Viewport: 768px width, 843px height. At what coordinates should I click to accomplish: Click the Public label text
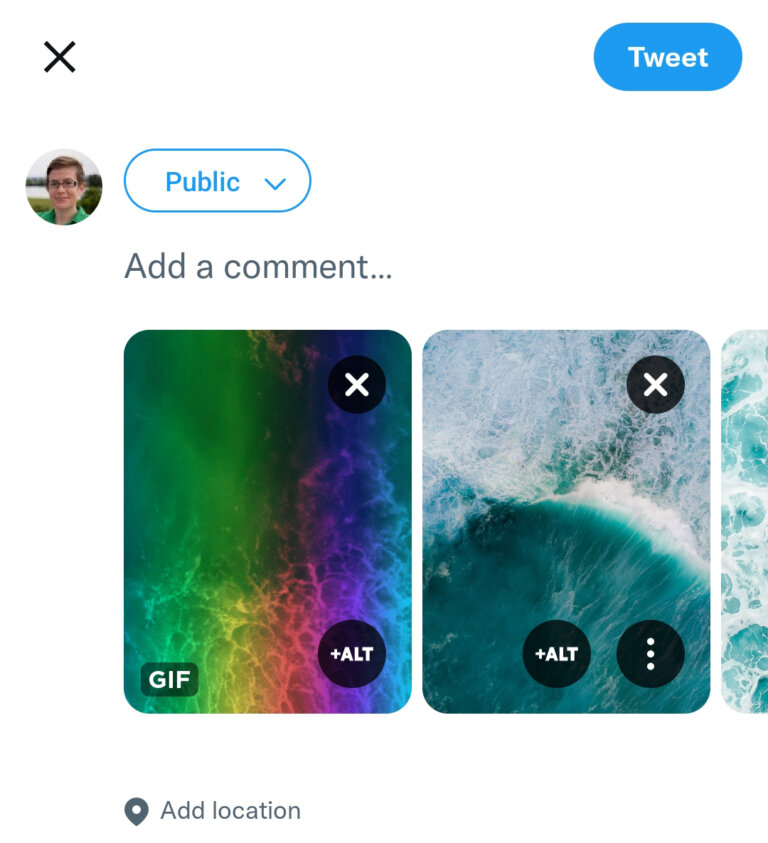click(202, 182)
